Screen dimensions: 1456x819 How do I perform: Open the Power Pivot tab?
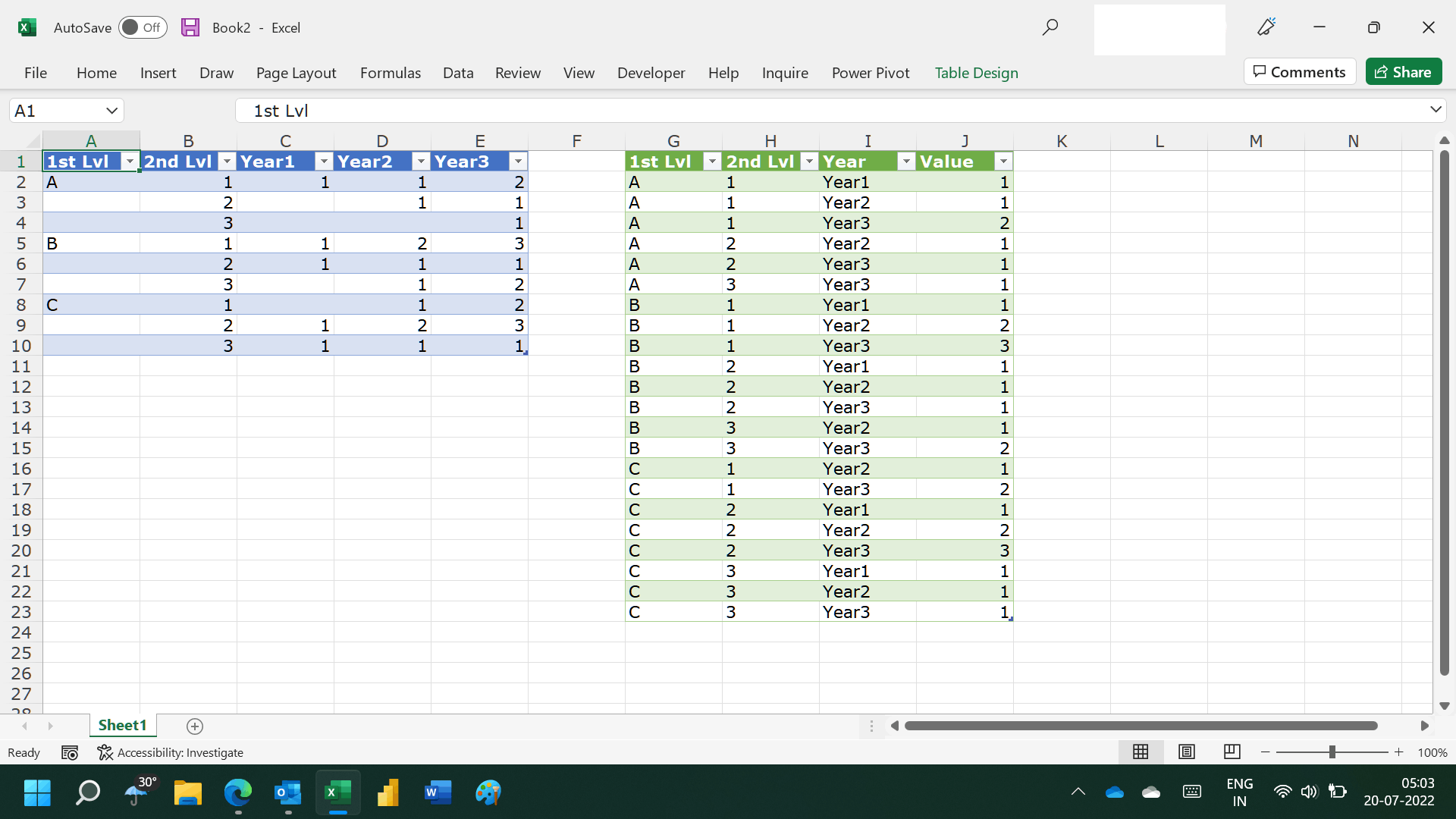coord(870,73)
